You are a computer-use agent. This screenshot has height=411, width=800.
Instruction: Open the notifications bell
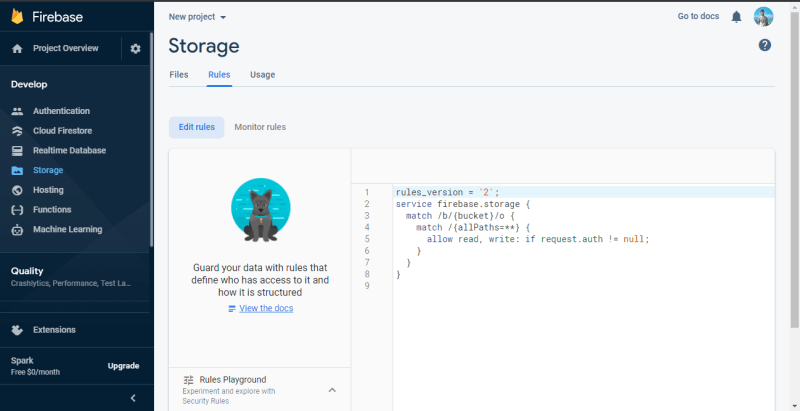pos(736,17)
